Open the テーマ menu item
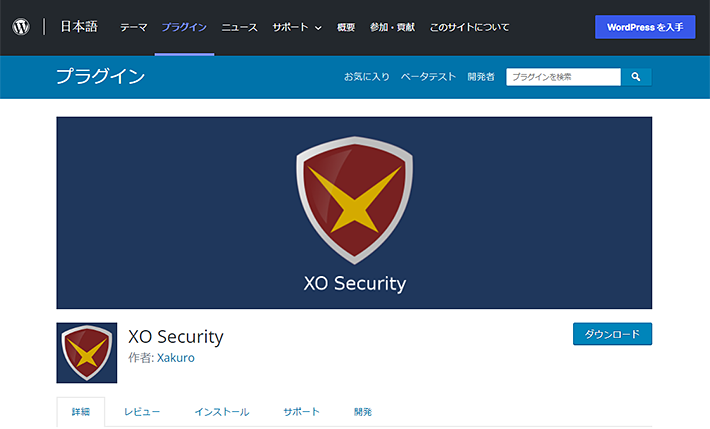This screenshot has width=710, height=429. [x=134, y=27]
